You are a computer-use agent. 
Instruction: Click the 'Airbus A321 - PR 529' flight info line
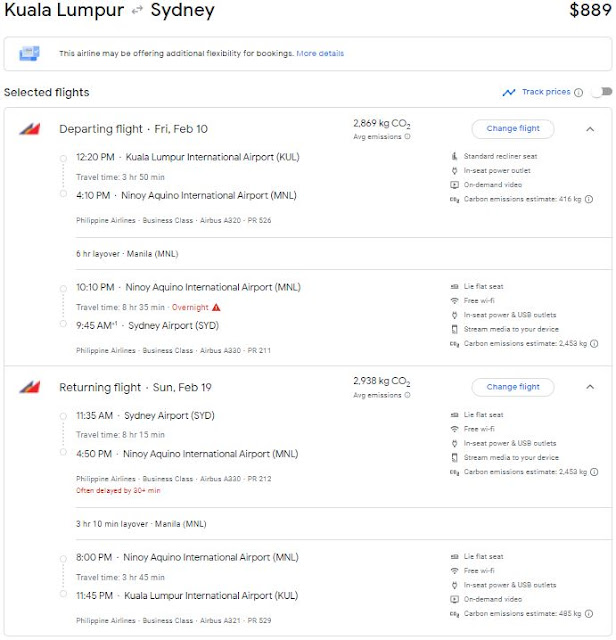pyautogui.click(x=236, y=621)
